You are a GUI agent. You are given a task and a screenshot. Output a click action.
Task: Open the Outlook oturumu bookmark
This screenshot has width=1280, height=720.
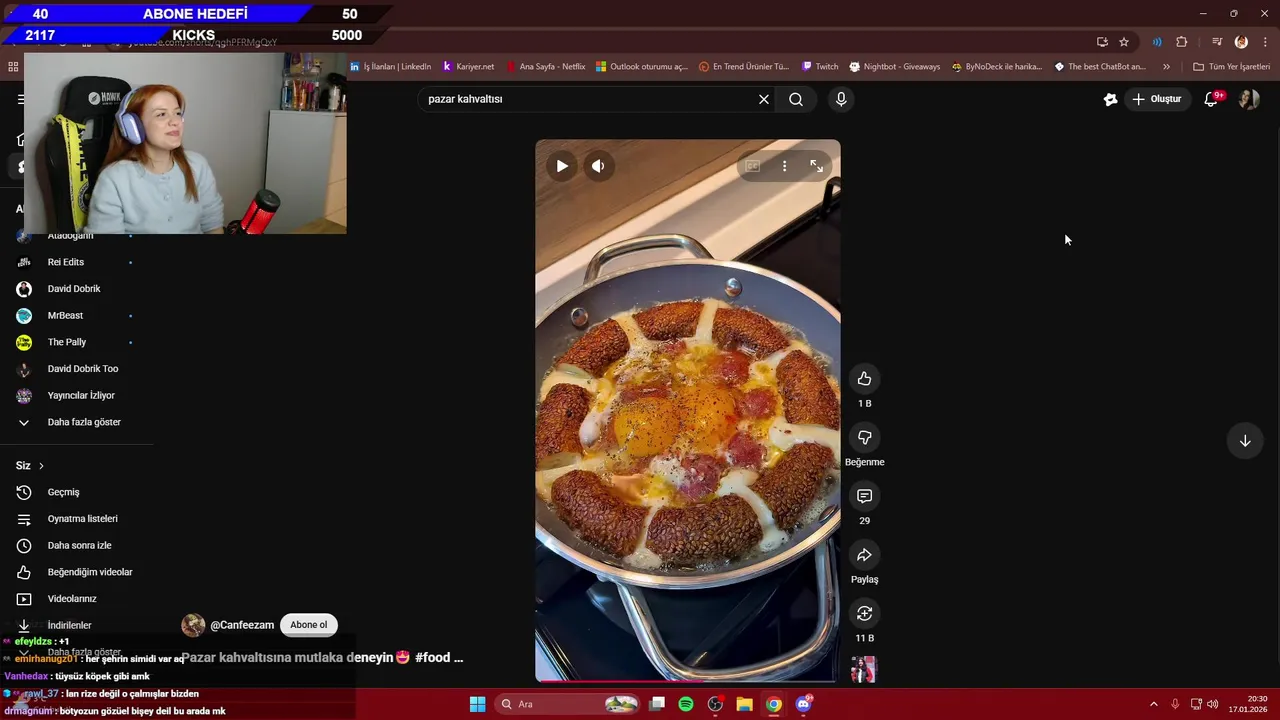point(642,67)
